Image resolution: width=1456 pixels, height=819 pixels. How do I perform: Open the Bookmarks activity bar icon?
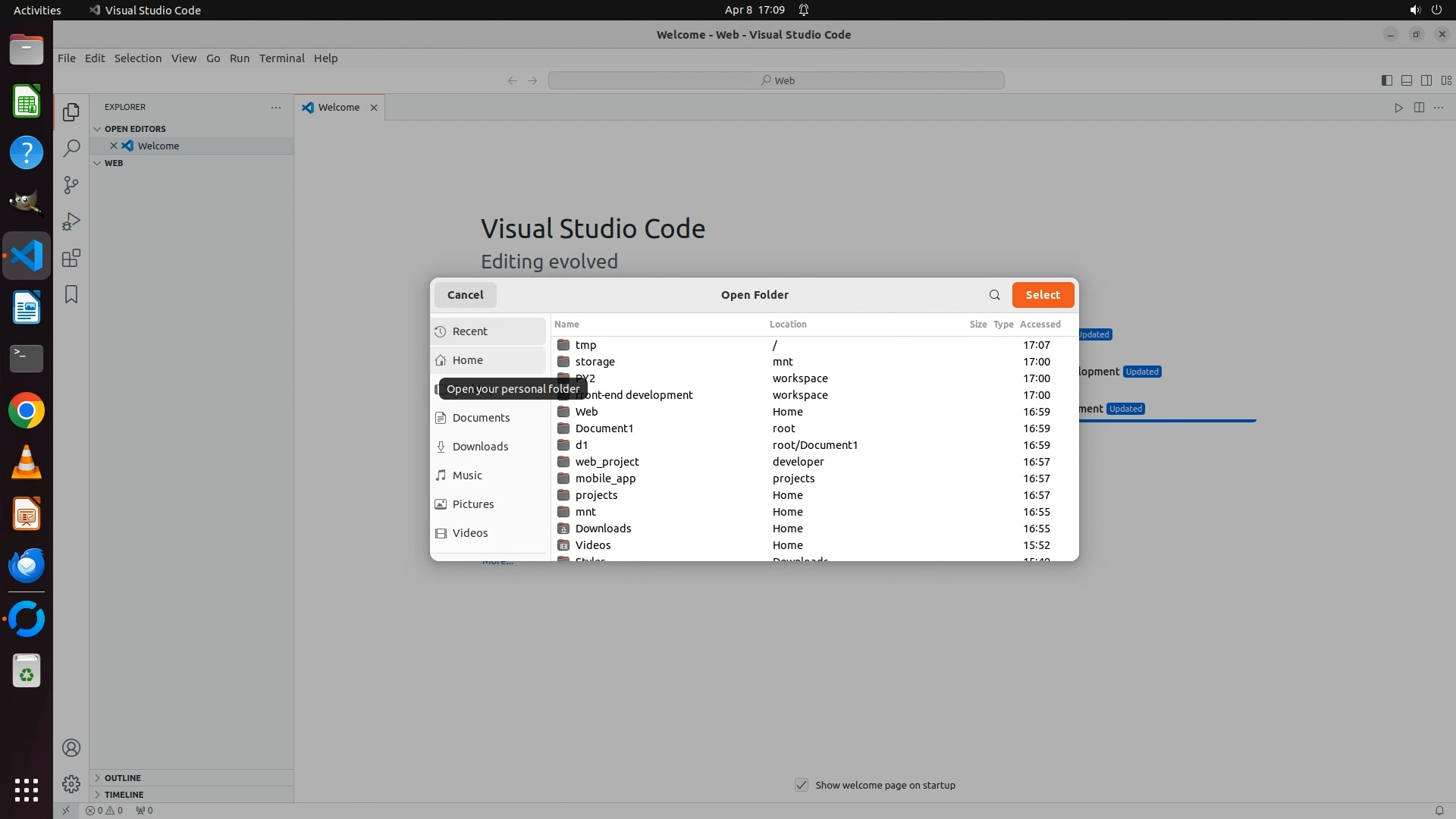click(71, 294)
